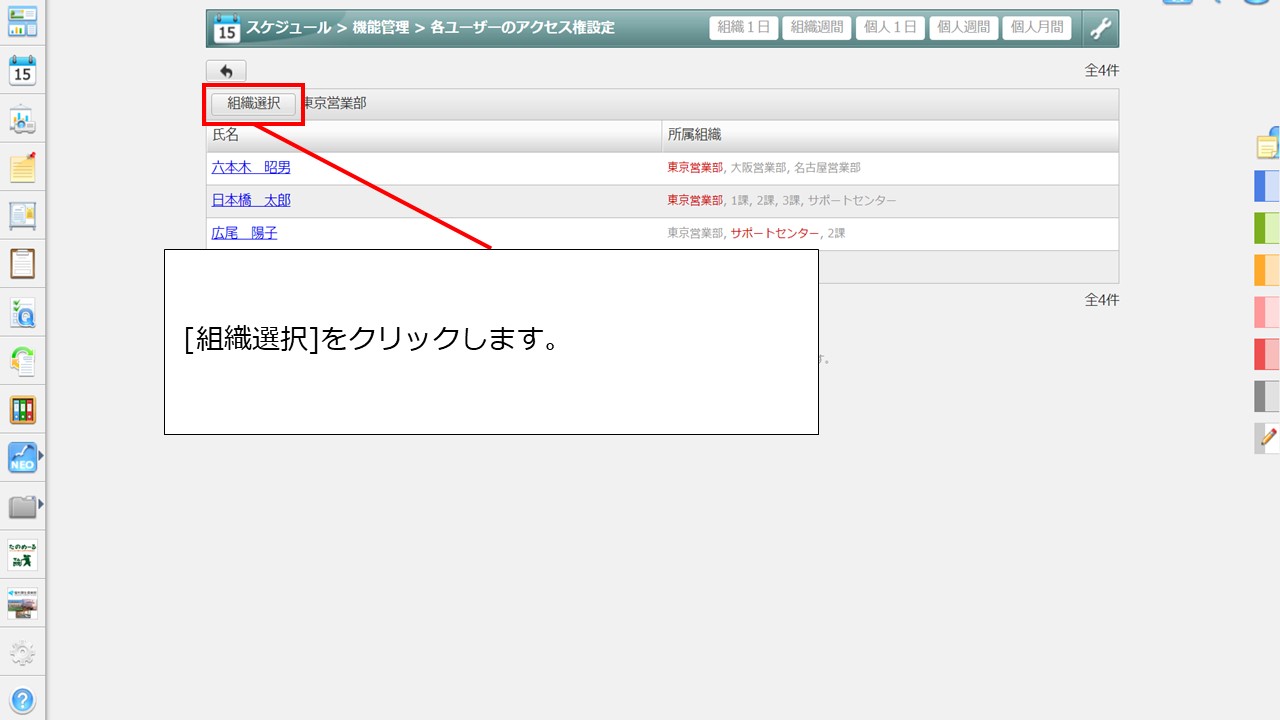Click スケジュール in the breadcrumb

click(x=289, y=28)
